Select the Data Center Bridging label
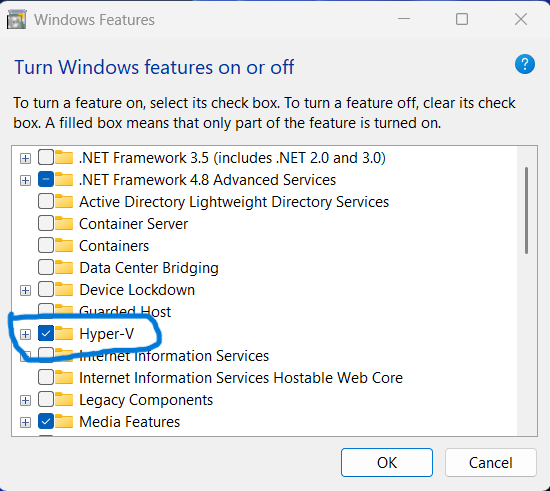The height and width of the screenshot is (491, 550). coord(149,268)
